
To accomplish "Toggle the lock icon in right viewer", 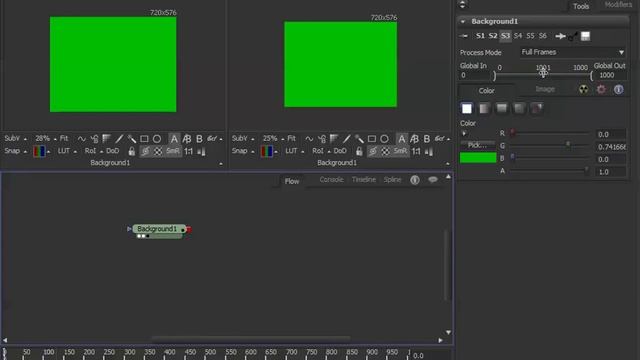I will [359, 151].
